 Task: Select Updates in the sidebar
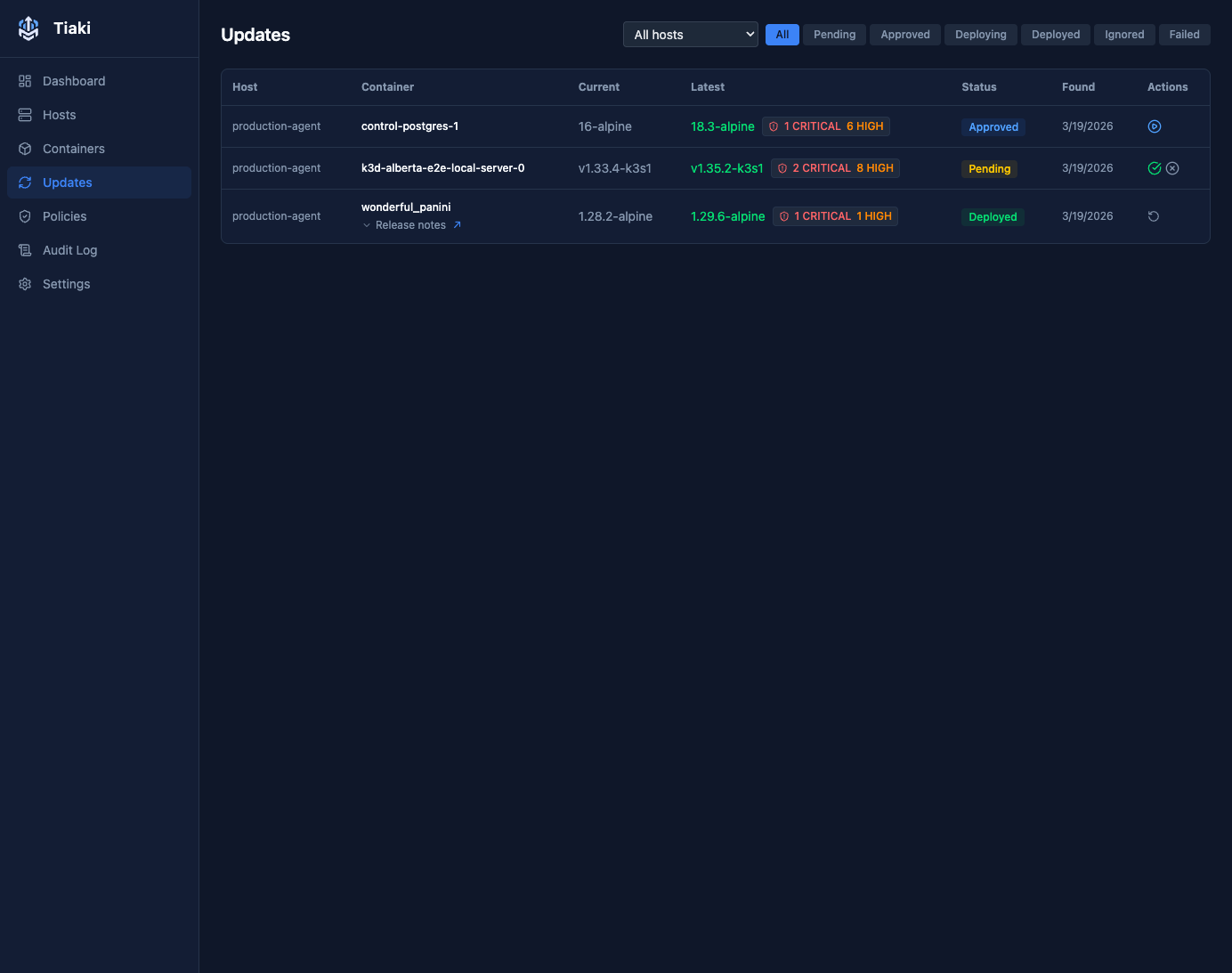pos(99,182)
